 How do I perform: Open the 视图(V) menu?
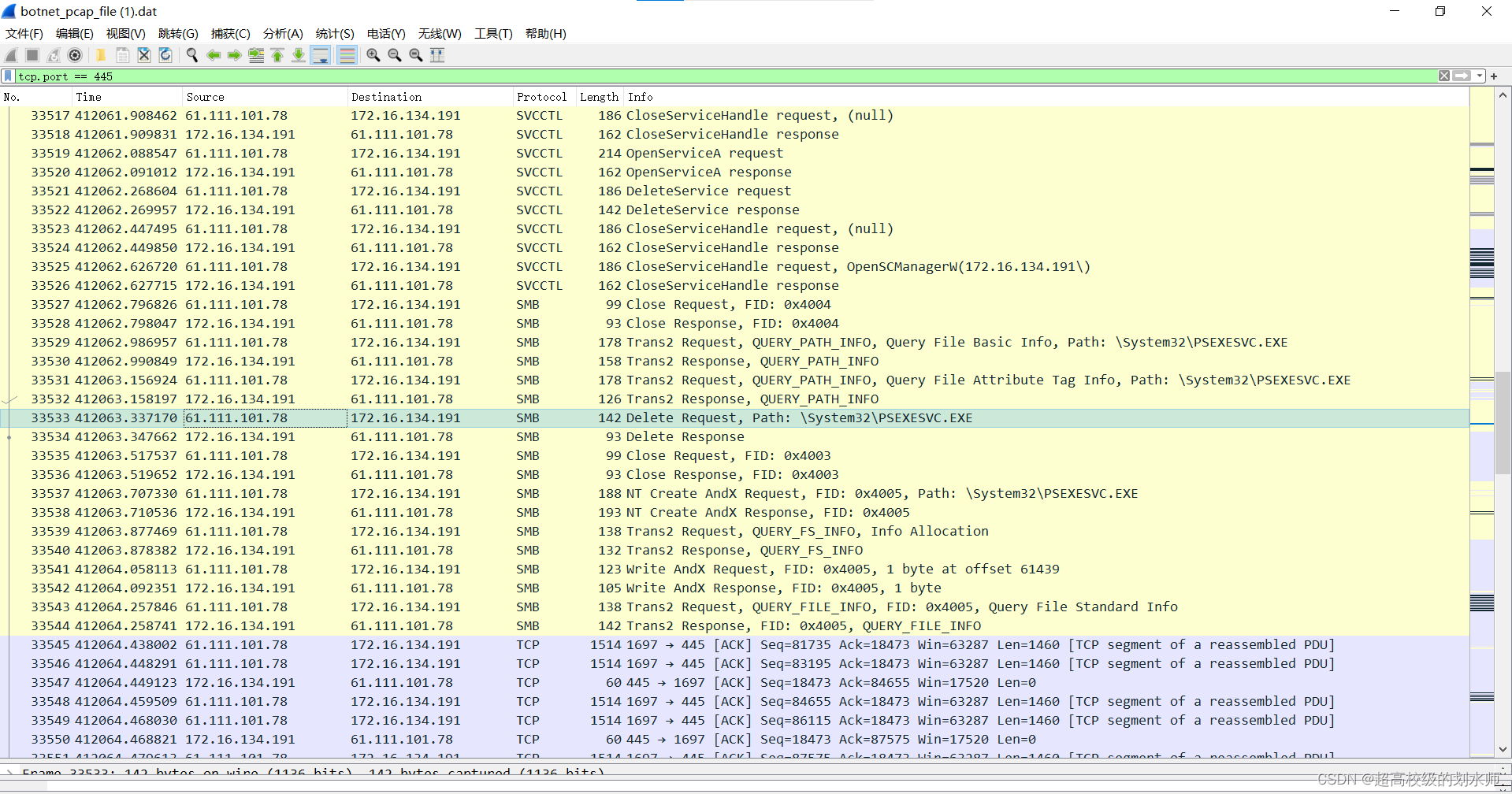coord(126,34)
